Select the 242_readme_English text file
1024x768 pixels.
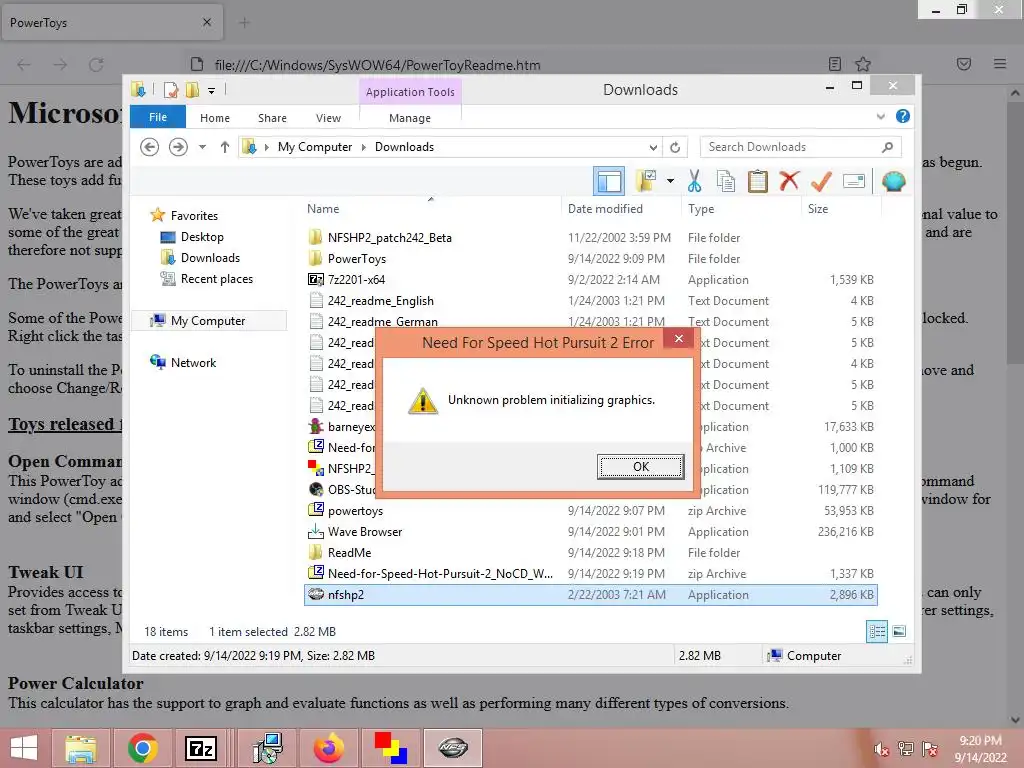tap(590, 300)
